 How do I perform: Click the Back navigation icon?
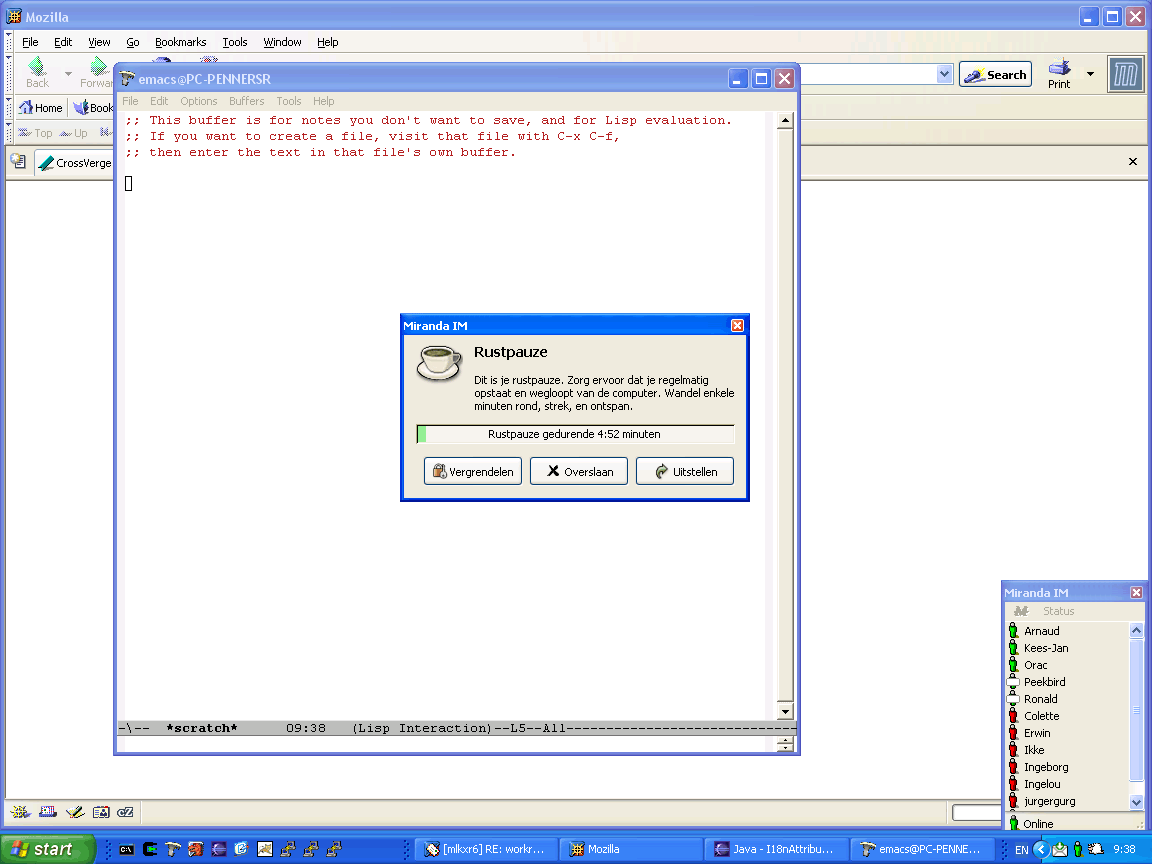(x=37, y=73)
